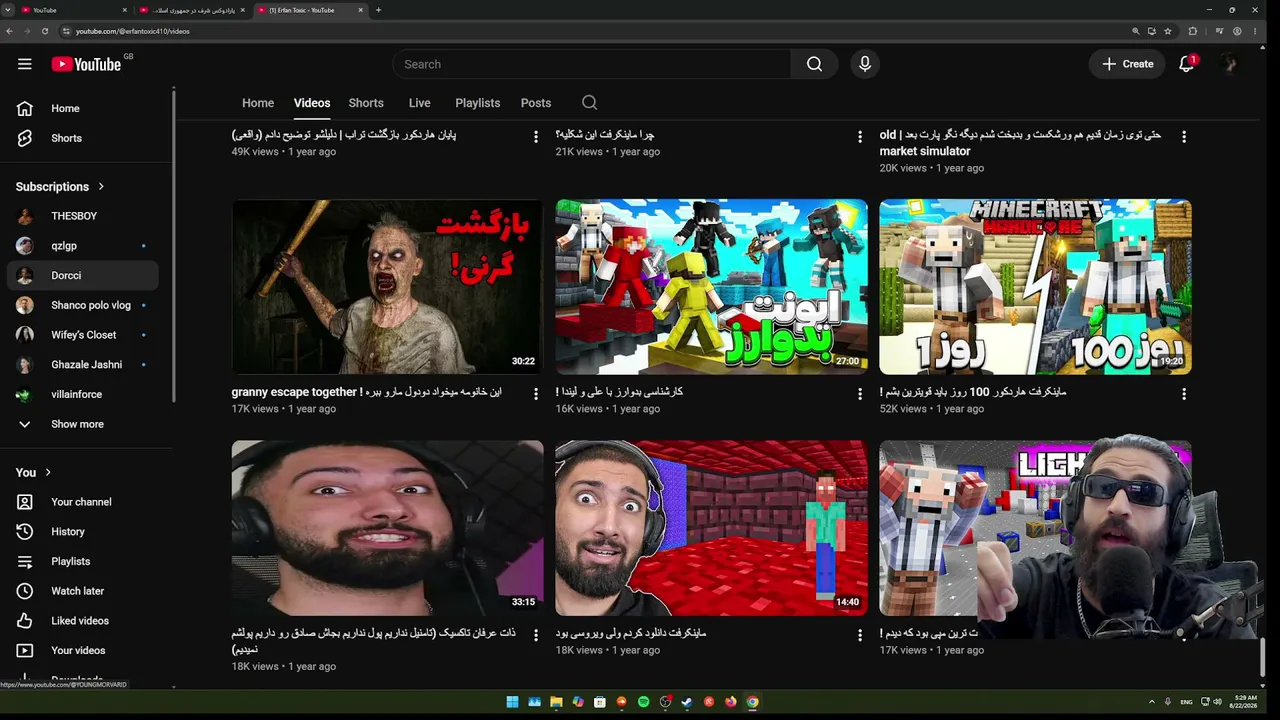Open the Posts channel tab
The height and width of the screenshot is (720, 1280).
point(536,103)
